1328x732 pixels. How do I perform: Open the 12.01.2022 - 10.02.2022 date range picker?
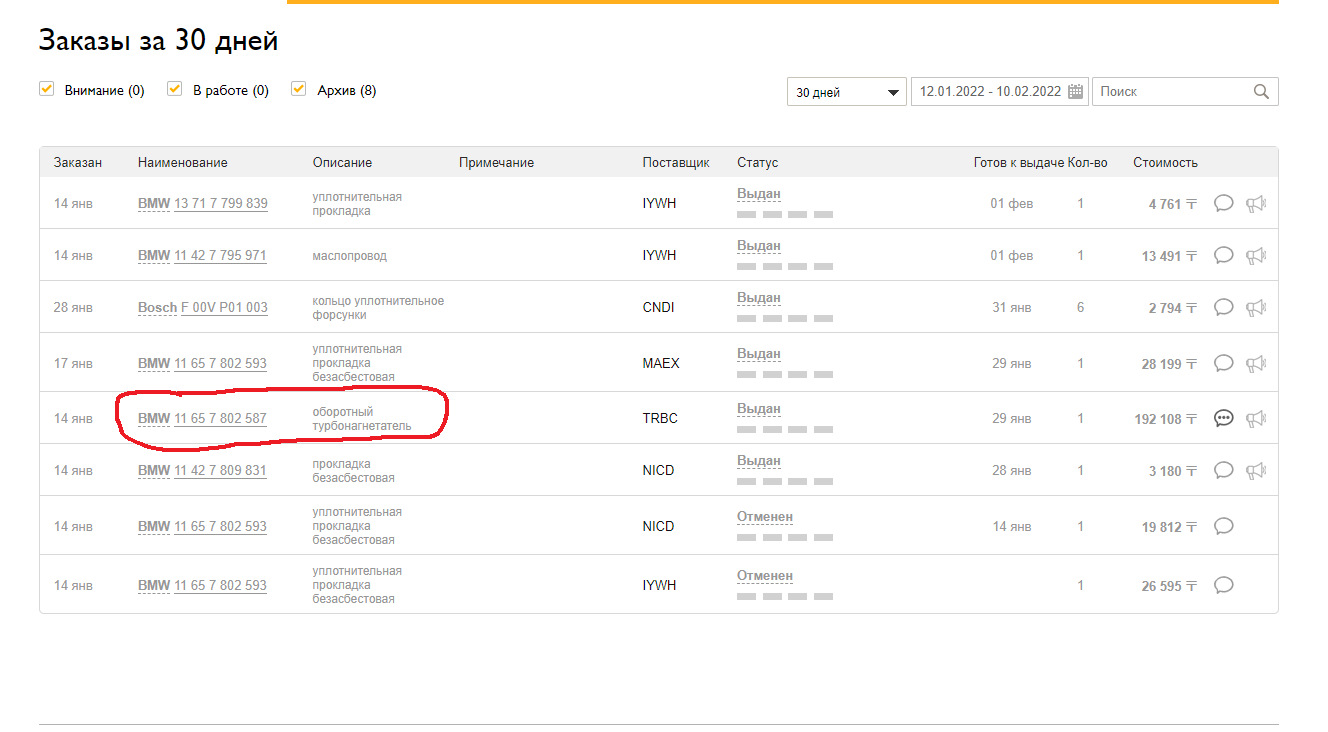click(x=990, y=91)
